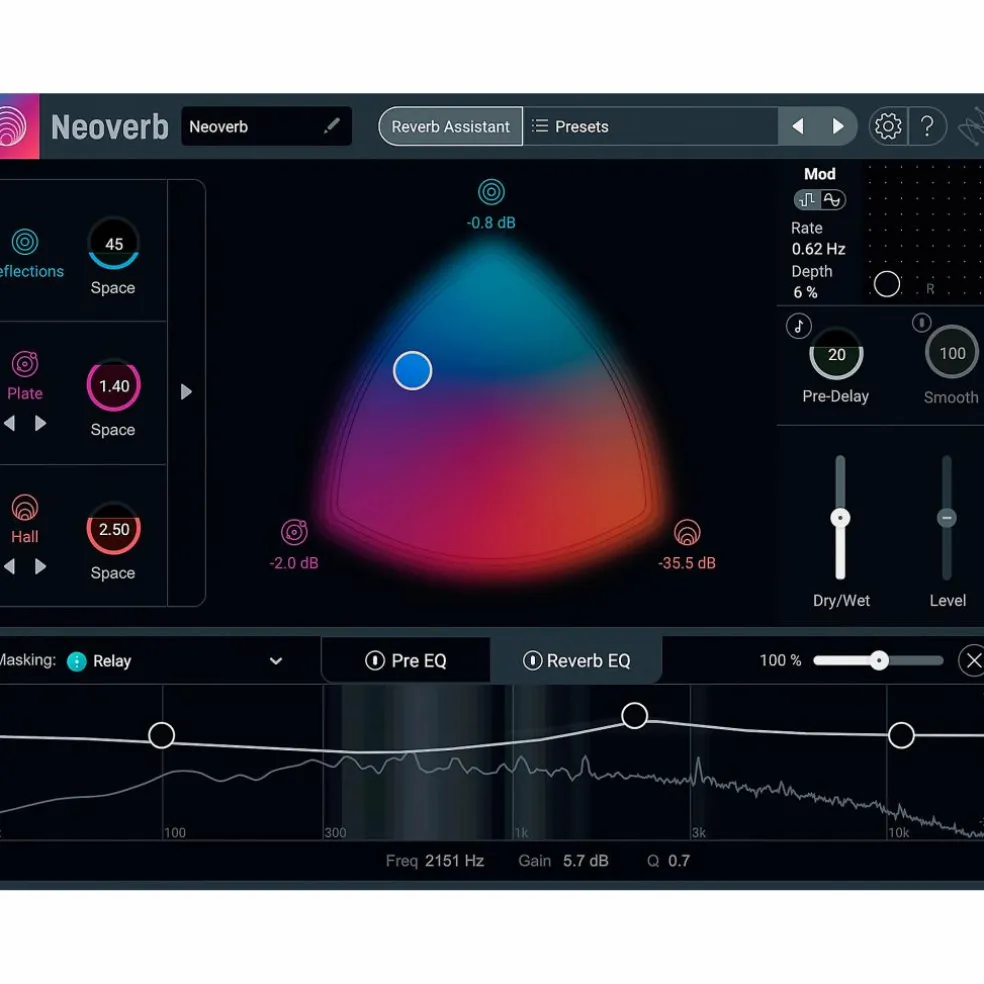Click Plate Space knob 1.40
Screen dimensions: 984x984
(x=114, y=385)
